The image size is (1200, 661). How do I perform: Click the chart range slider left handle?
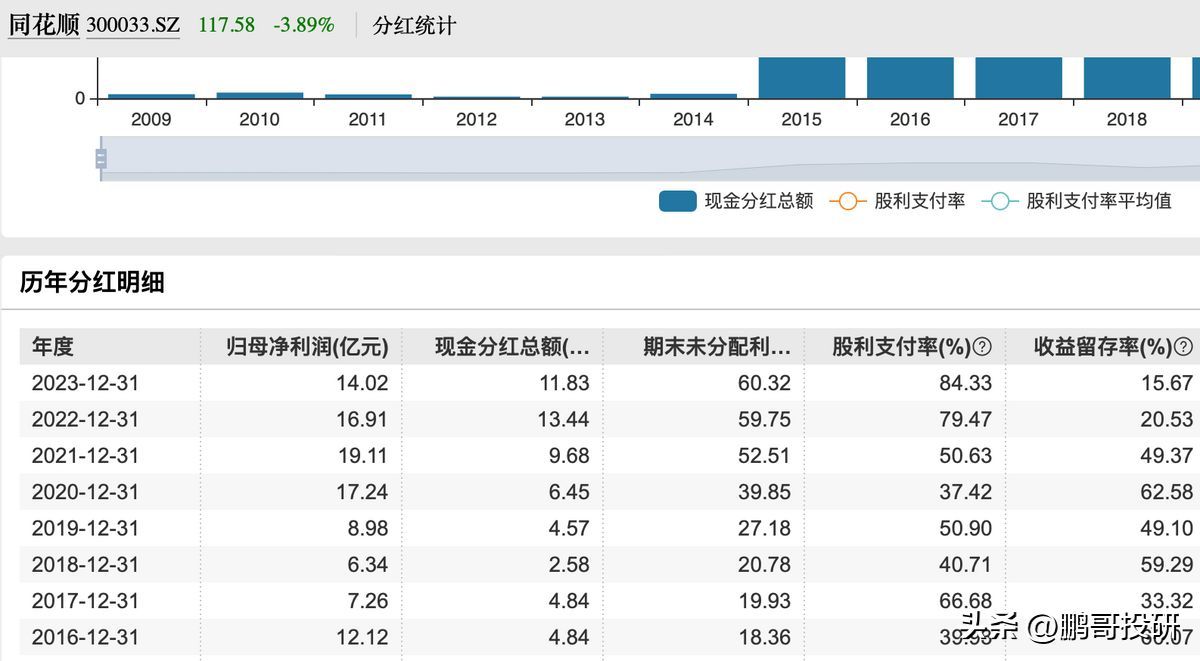click(101, 158)
